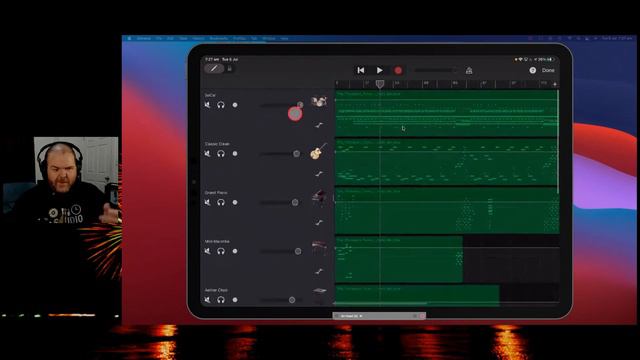The image size is (640, 360).
Task: Open the device dropdown in recording bar
Action: (x=351, y=316)
